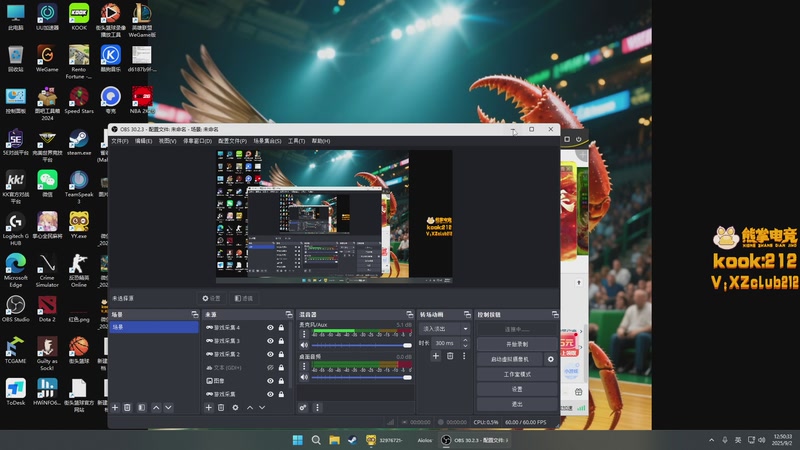Open source properties gear in Sources panel
Viewport: 800px width, 450px height.
235,408
